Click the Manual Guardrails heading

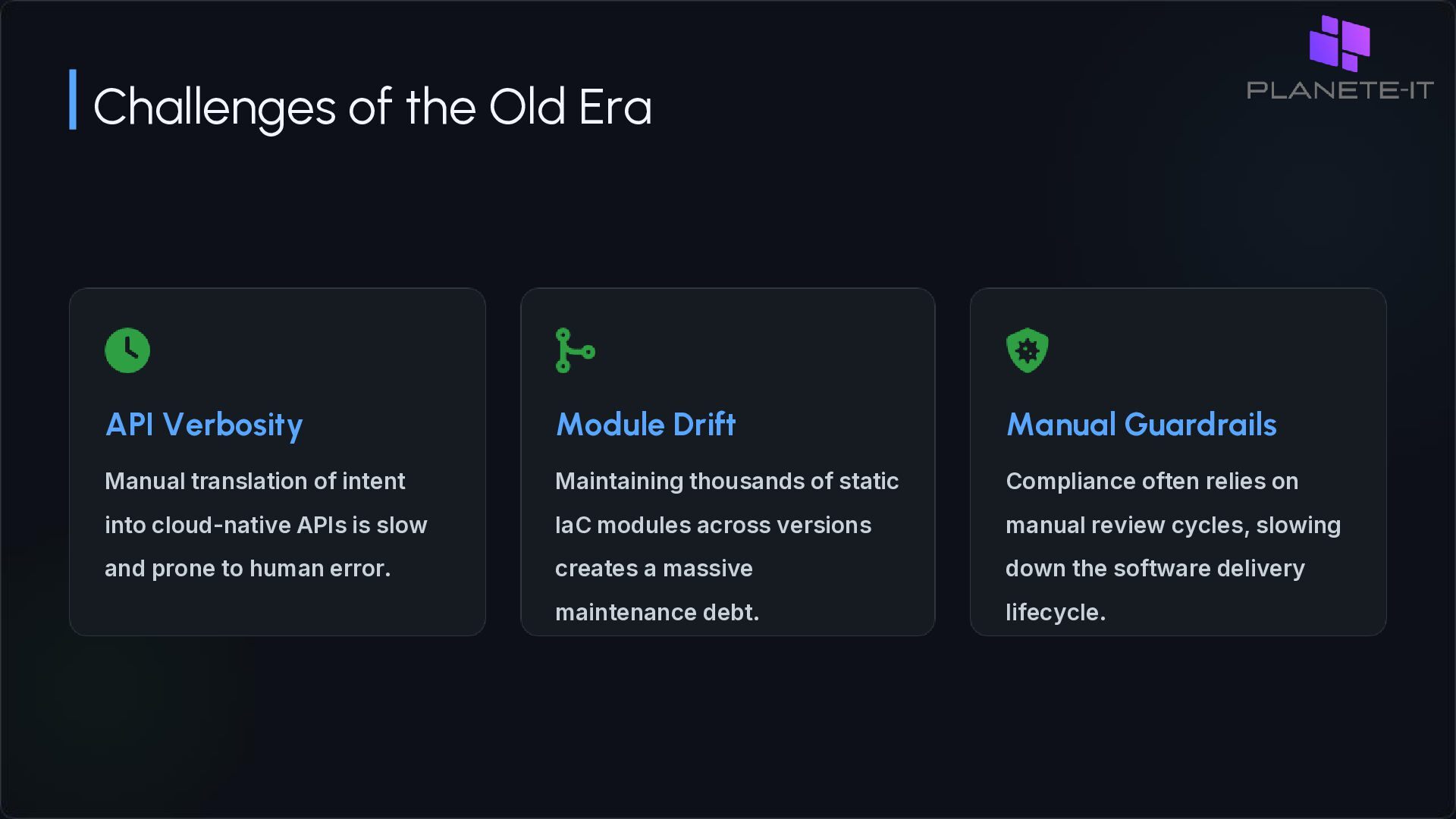click(1141, 425)
